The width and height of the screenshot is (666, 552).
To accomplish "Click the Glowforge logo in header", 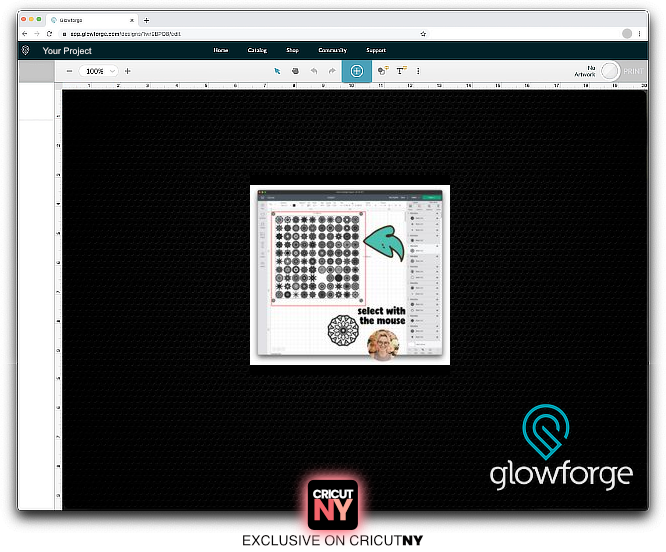I will tap(26, 50).
